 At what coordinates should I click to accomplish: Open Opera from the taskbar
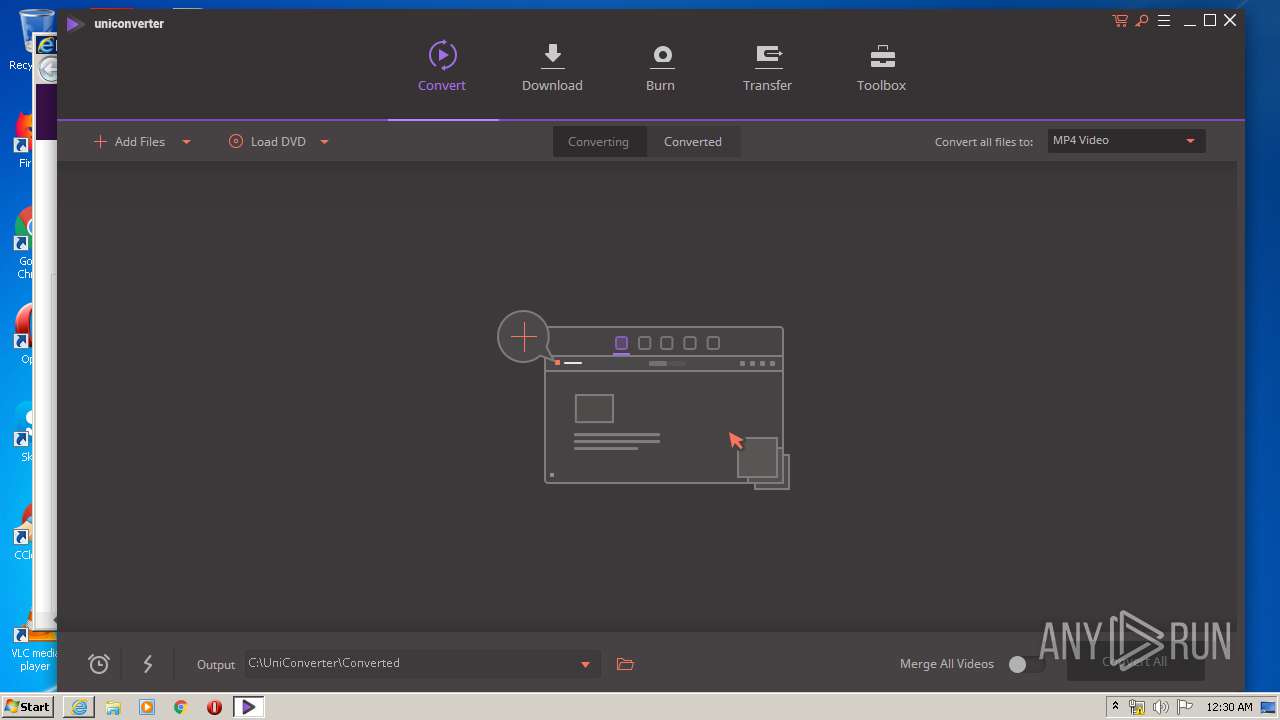(x=214, y=707)
